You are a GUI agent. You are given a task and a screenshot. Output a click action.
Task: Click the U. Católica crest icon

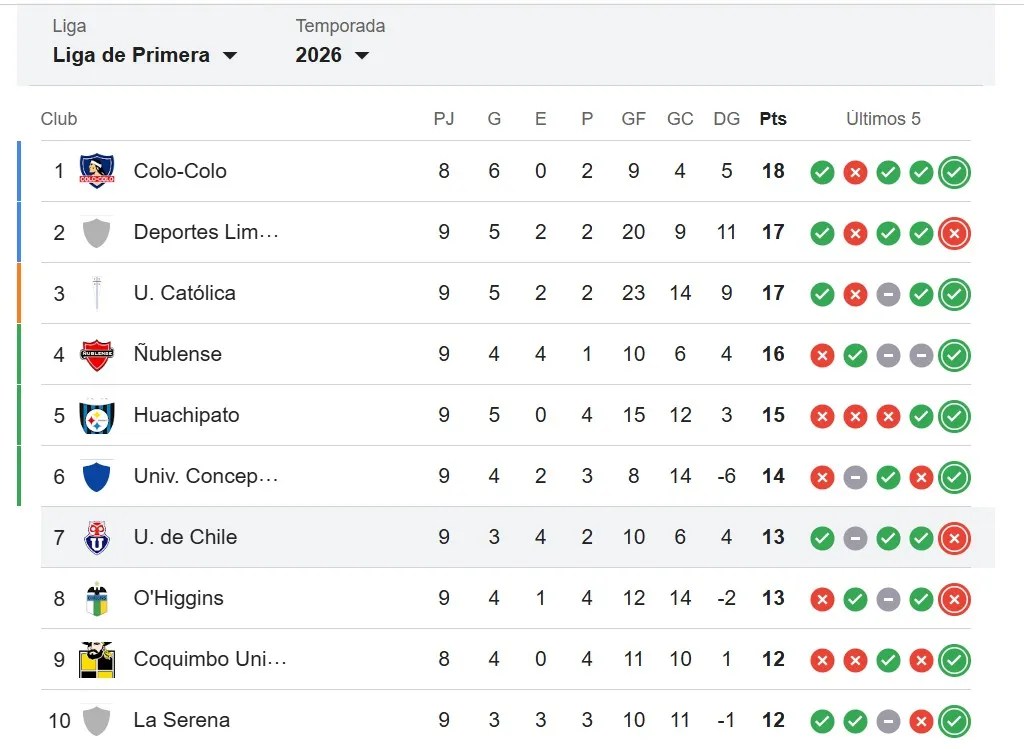click(97, 293)
